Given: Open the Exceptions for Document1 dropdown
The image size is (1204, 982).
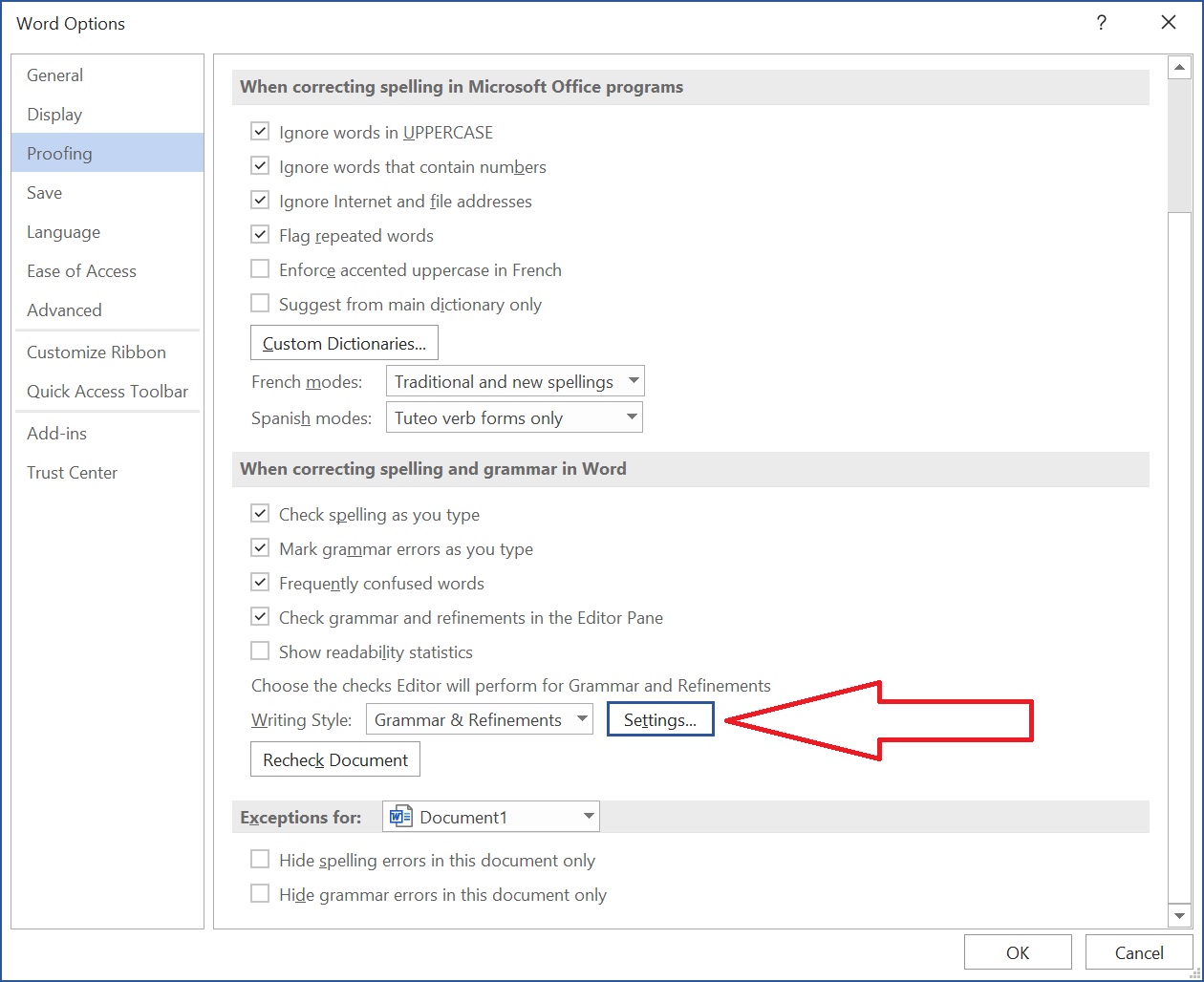Looking at the screenshot, I should click(x=588, y=817).
